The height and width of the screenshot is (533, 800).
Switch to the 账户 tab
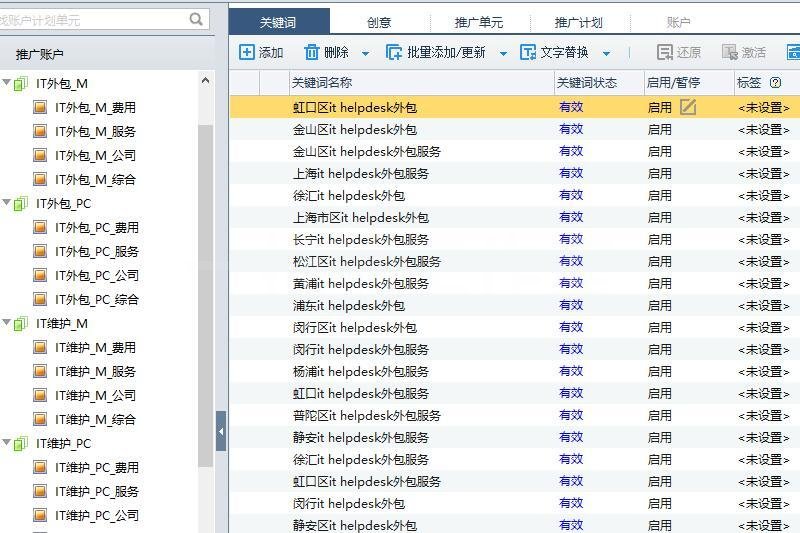[x=679, y=22]
